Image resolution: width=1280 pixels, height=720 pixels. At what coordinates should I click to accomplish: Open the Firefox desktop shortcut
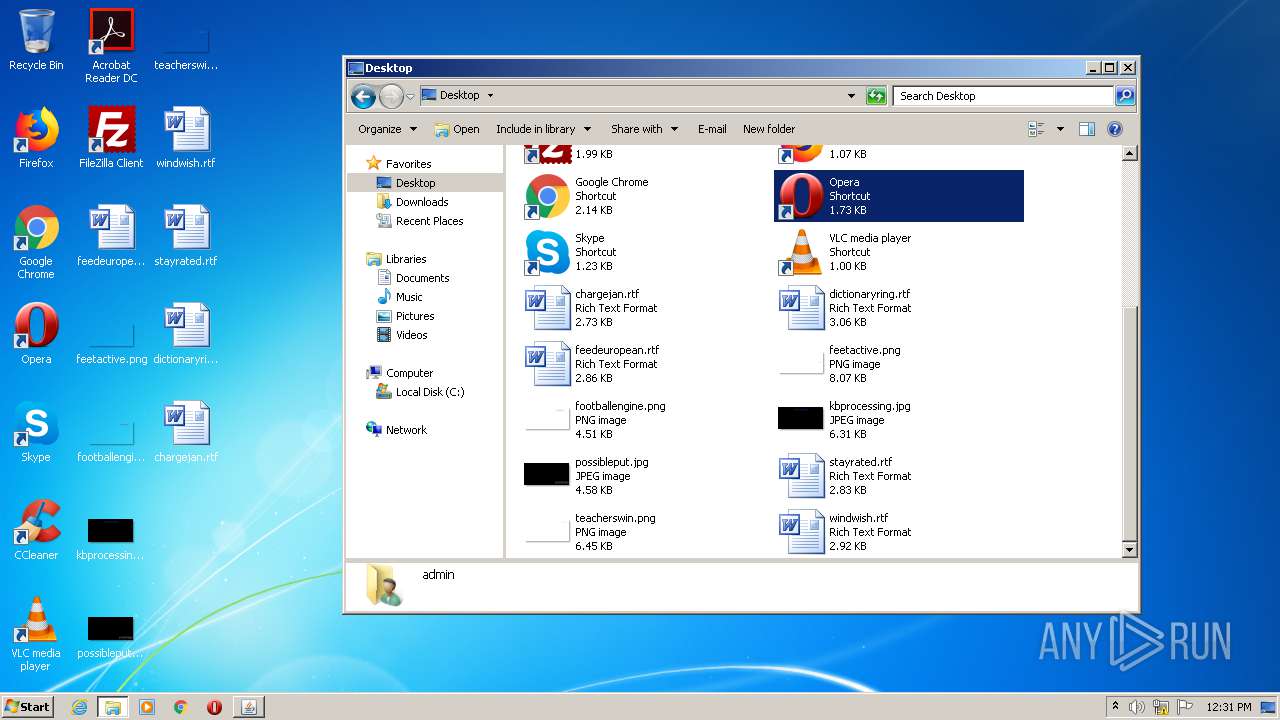[x=36, y=138]
